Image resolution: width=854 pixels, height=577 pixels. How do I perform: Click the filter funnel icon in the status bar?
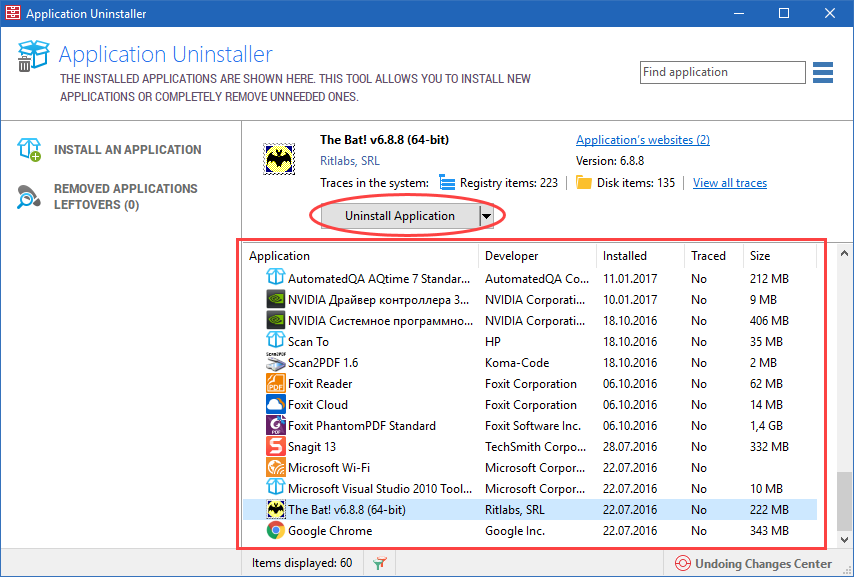coord(379,562)
